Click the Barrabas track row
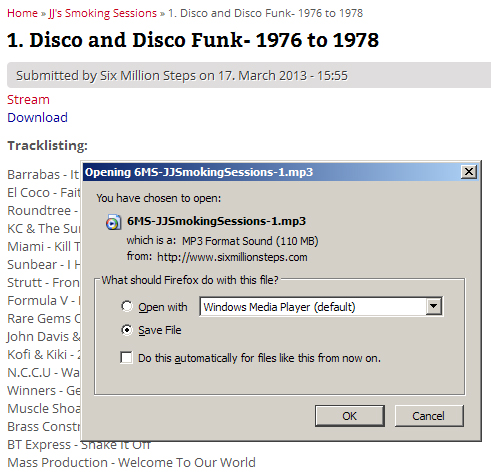Viewport: 491px width, 472px height. pyautogui.click(x=43, y=174)
